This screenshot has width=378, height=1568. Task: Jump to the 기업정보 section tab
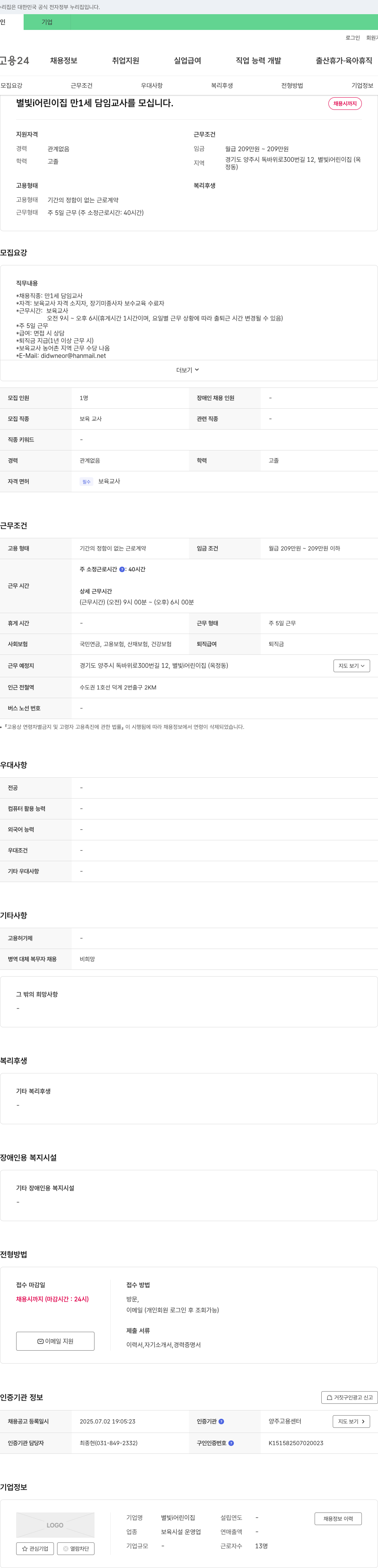(362, 85)
